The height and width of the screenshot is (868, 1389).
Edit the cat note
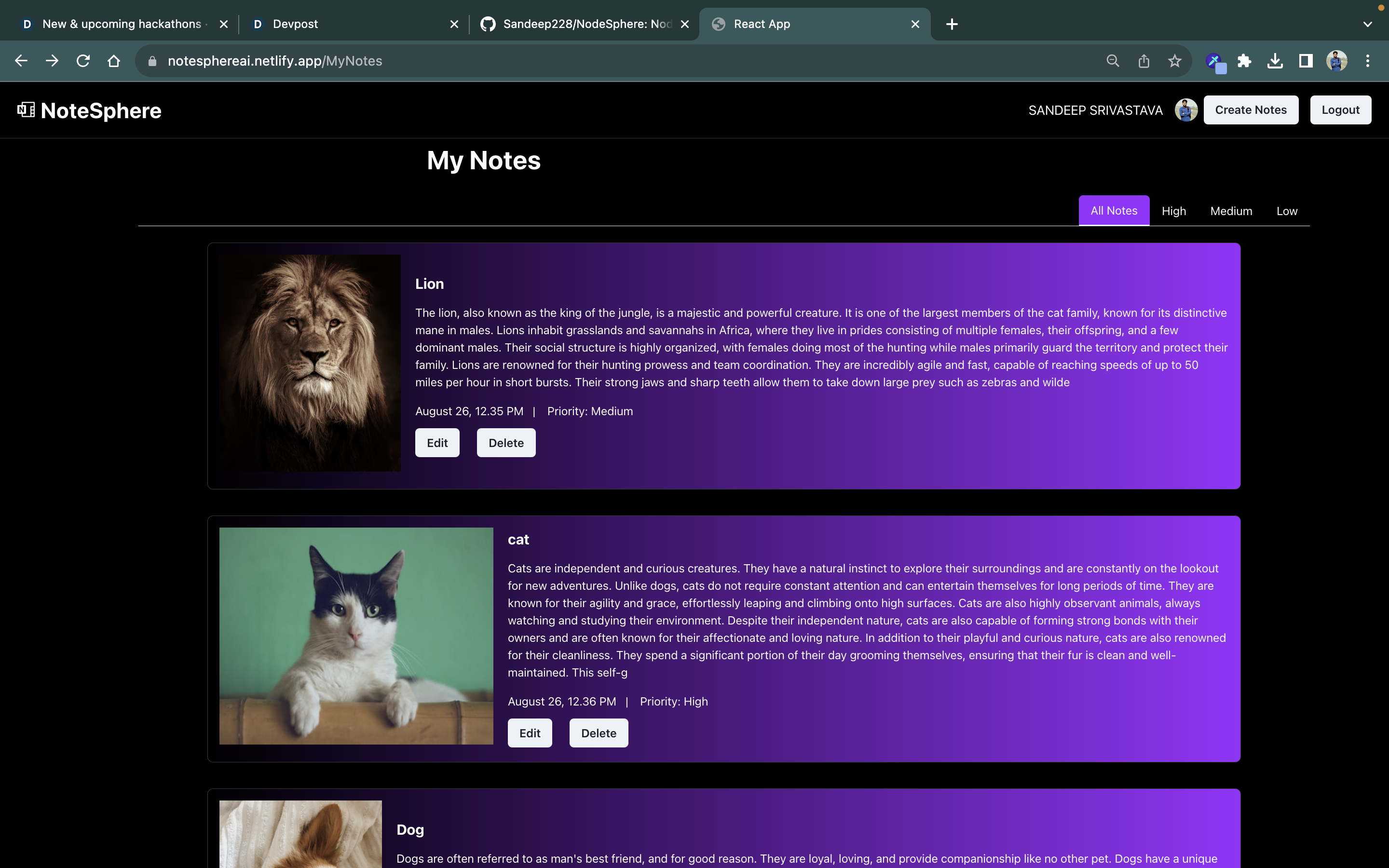[x=529, y=733]
